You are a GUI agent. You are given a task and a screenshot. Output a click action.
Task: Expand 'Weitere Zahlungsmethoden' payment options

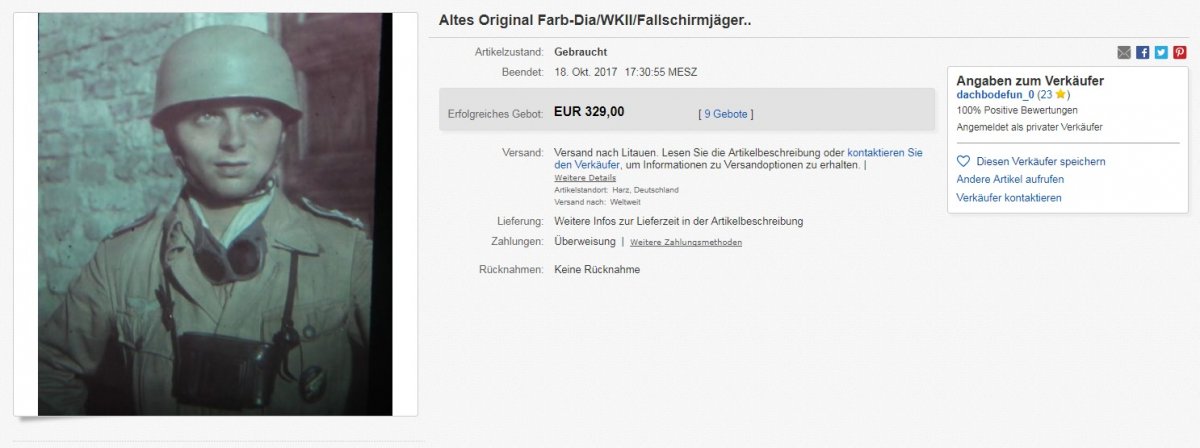(x=686, y=242)
